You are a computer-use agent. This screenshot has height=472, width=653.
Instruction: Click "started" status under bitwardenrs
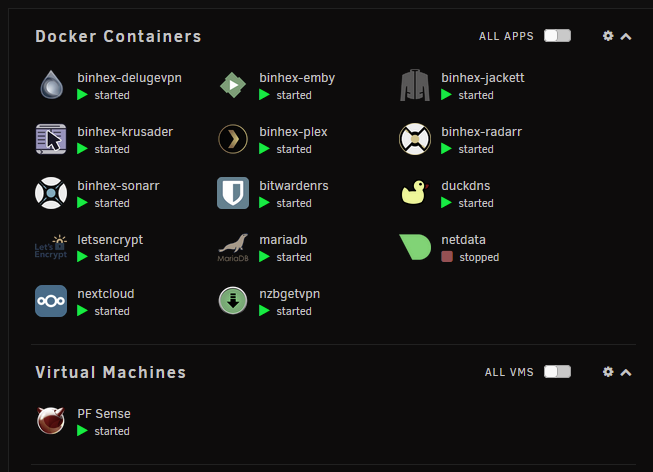pyautogui.click(x=294, y=203)
